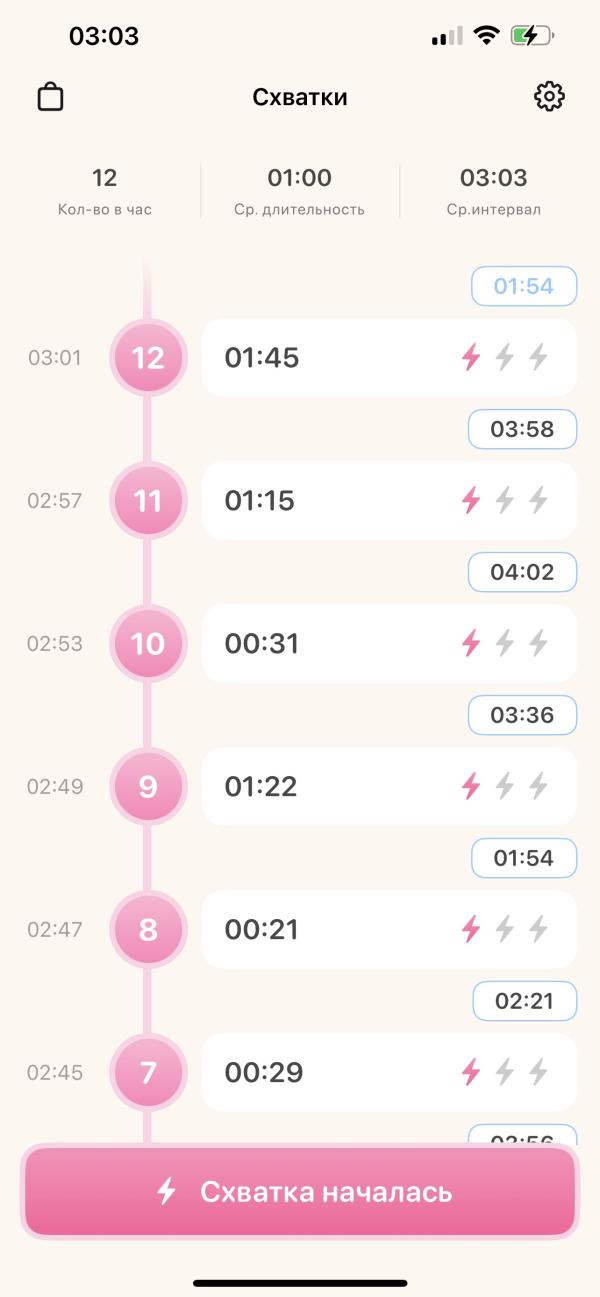Select the blue 01:54 current interval badge
Screen dimensions: 600x1297
(524, 286)
